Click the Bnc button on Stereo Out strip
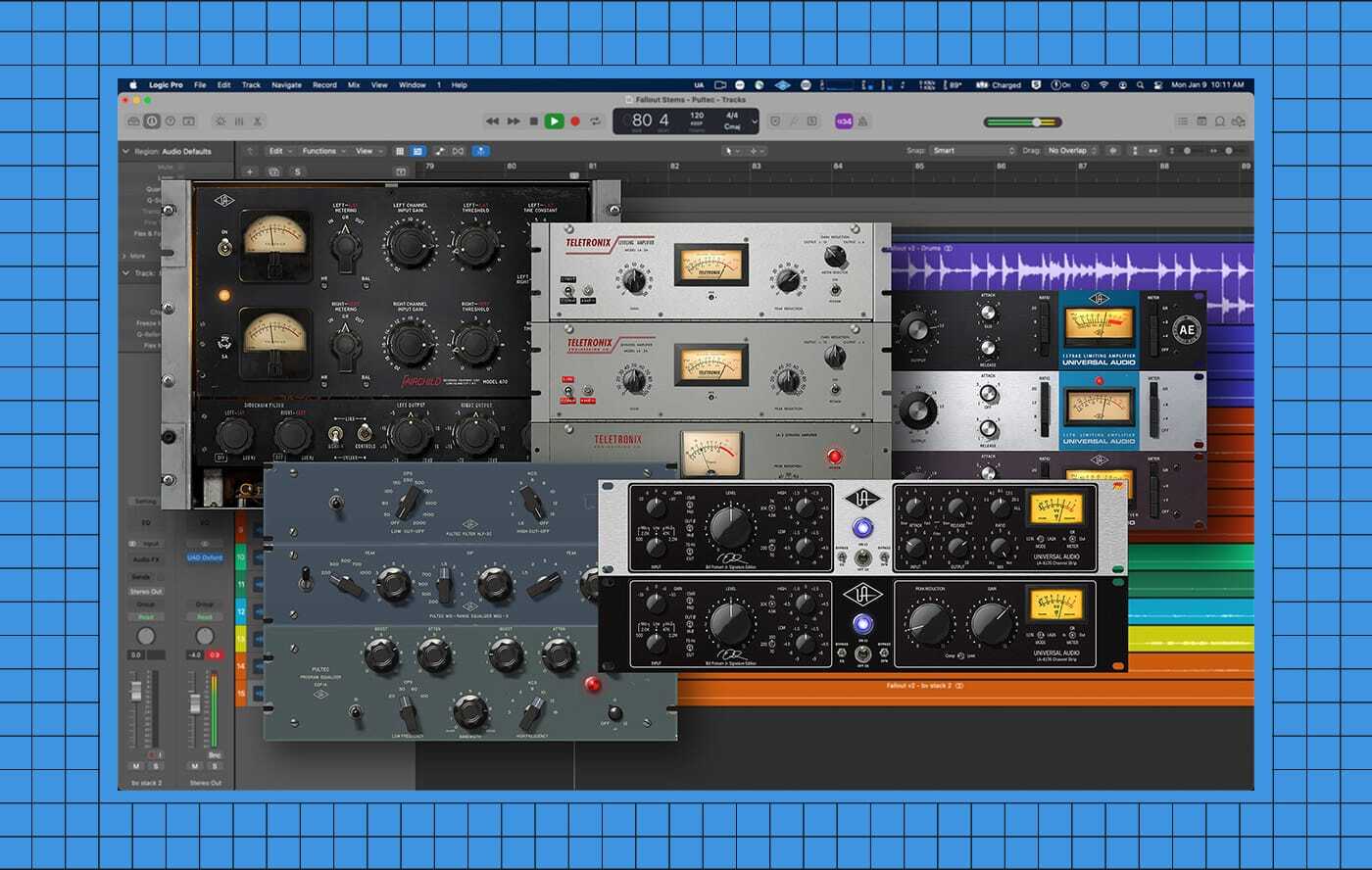This screenshot has width=1372, height=870. (214, 755)
